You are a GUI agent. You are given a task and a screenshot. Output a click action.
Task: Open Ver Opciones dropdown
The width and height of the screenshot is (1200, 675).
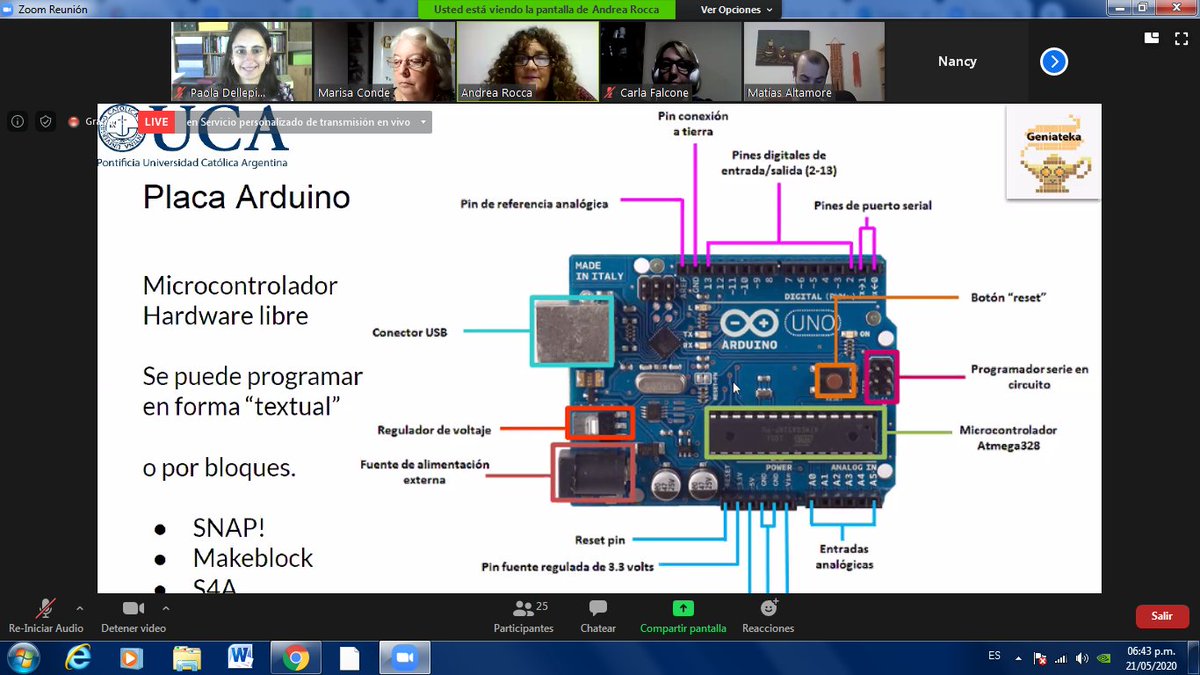736,9
